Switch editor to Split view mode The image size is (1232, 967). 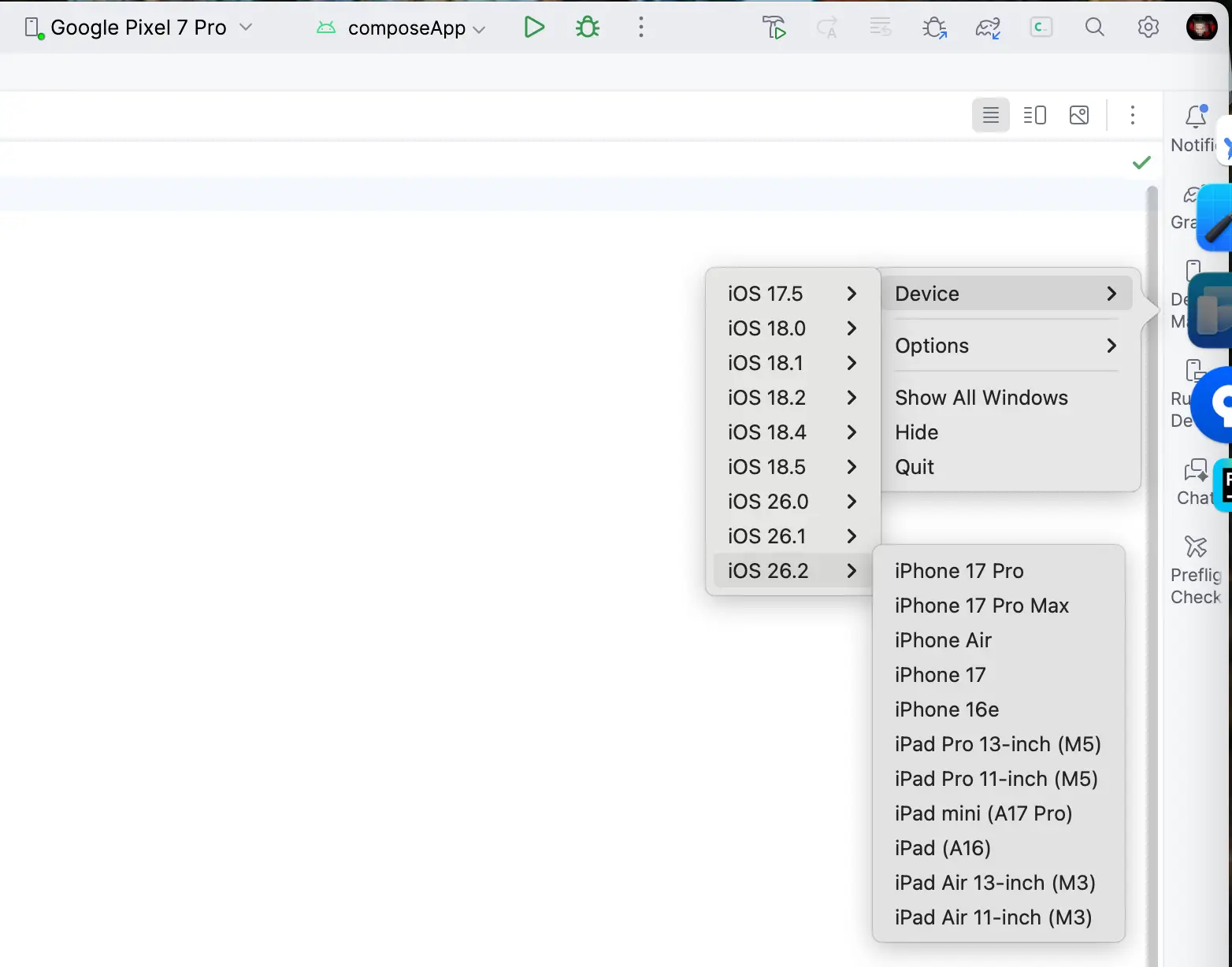tap(1034, 116)
